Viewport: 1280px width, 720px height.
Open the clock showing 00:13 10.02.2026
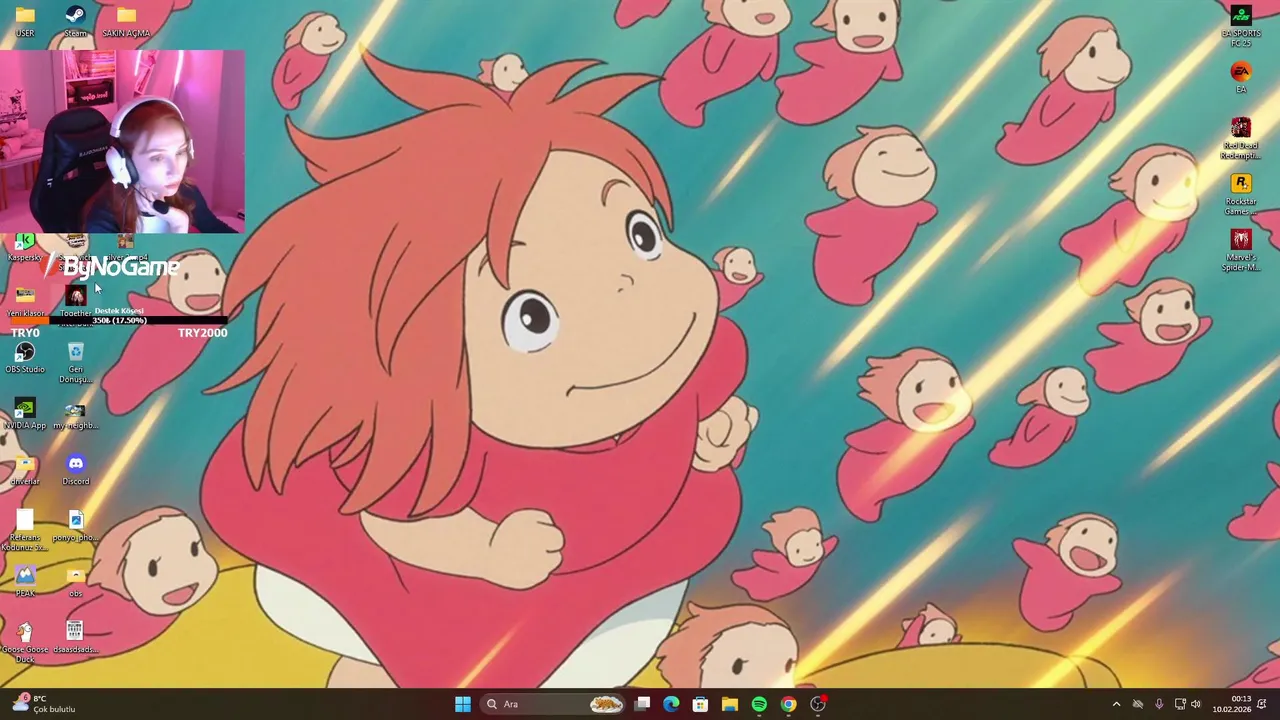(x=1232, y=704)
